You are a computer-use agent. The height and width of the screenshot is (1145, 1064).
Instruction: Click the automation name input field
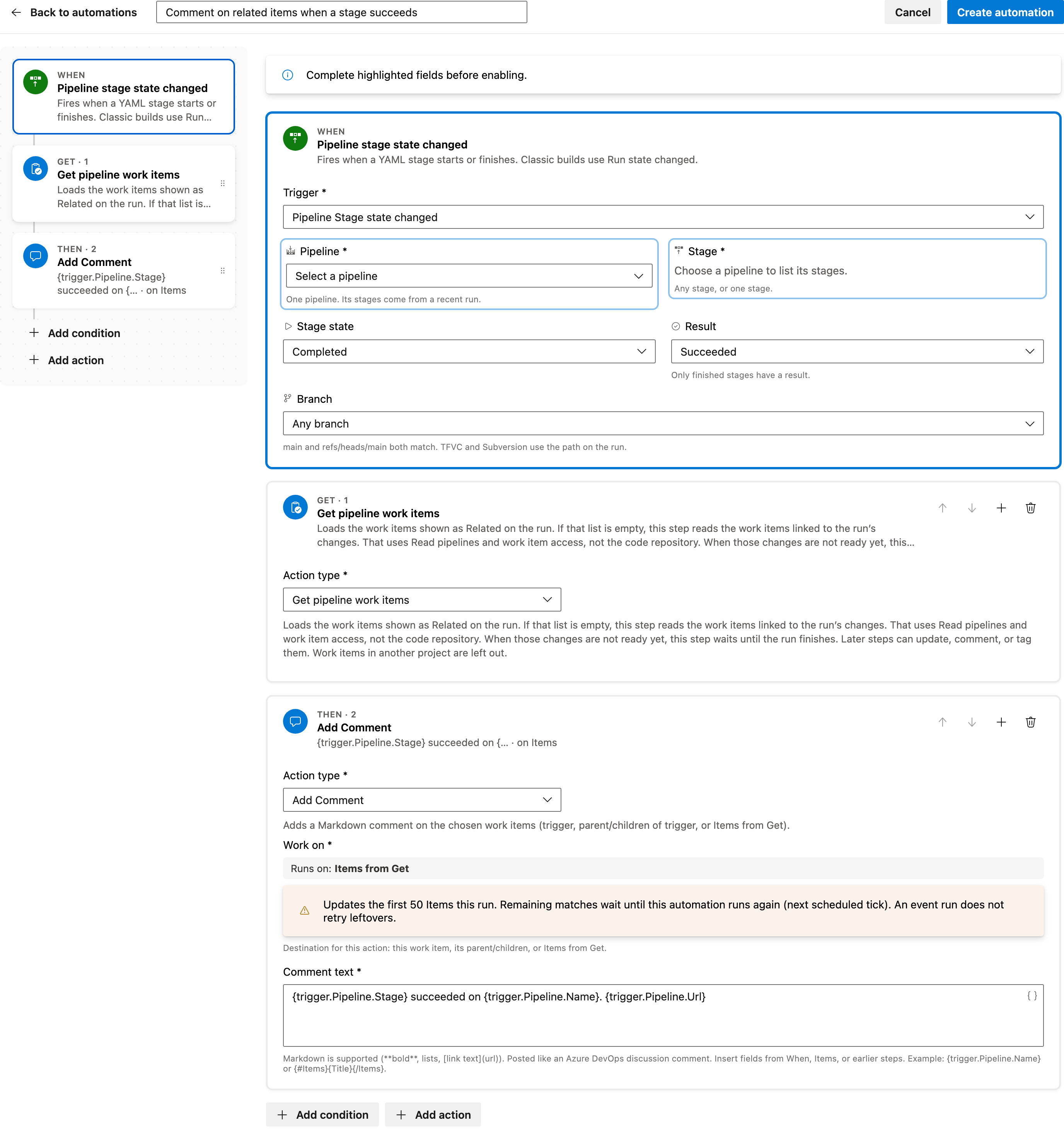click(x=341, y=12)
